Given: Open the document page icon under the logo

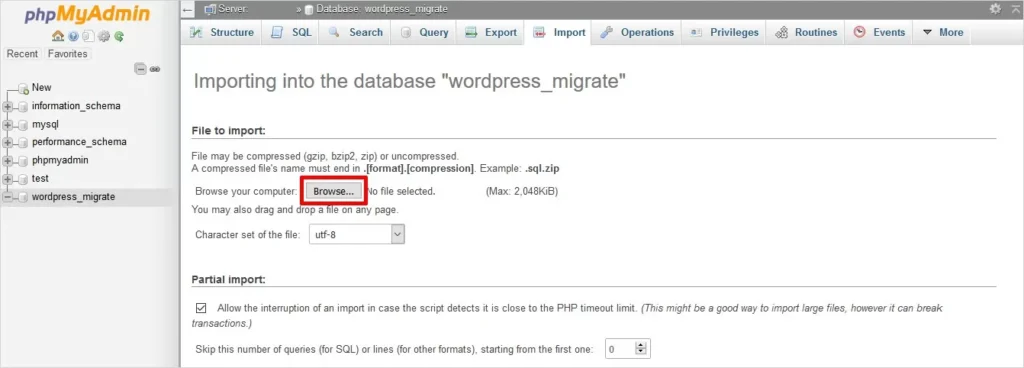Looking at the screenshot, I should pos(88,37).
